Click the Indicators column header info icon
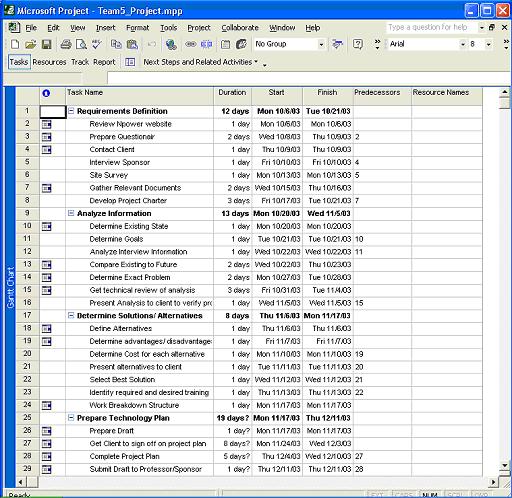The image size is (512, 498). click(x=46, y=93)
